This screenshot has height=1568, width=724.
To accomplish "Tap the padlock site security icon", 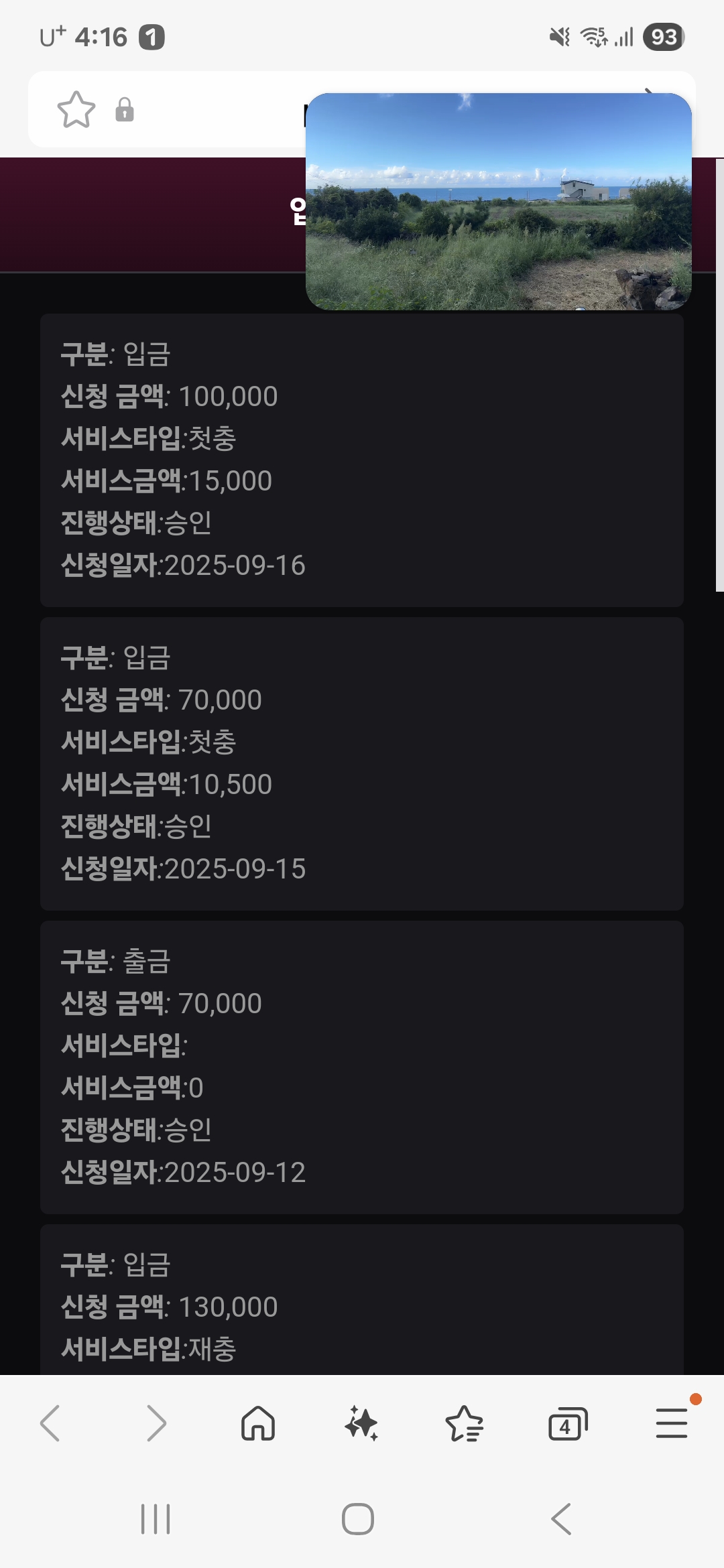I will click(x=125, y=109).
